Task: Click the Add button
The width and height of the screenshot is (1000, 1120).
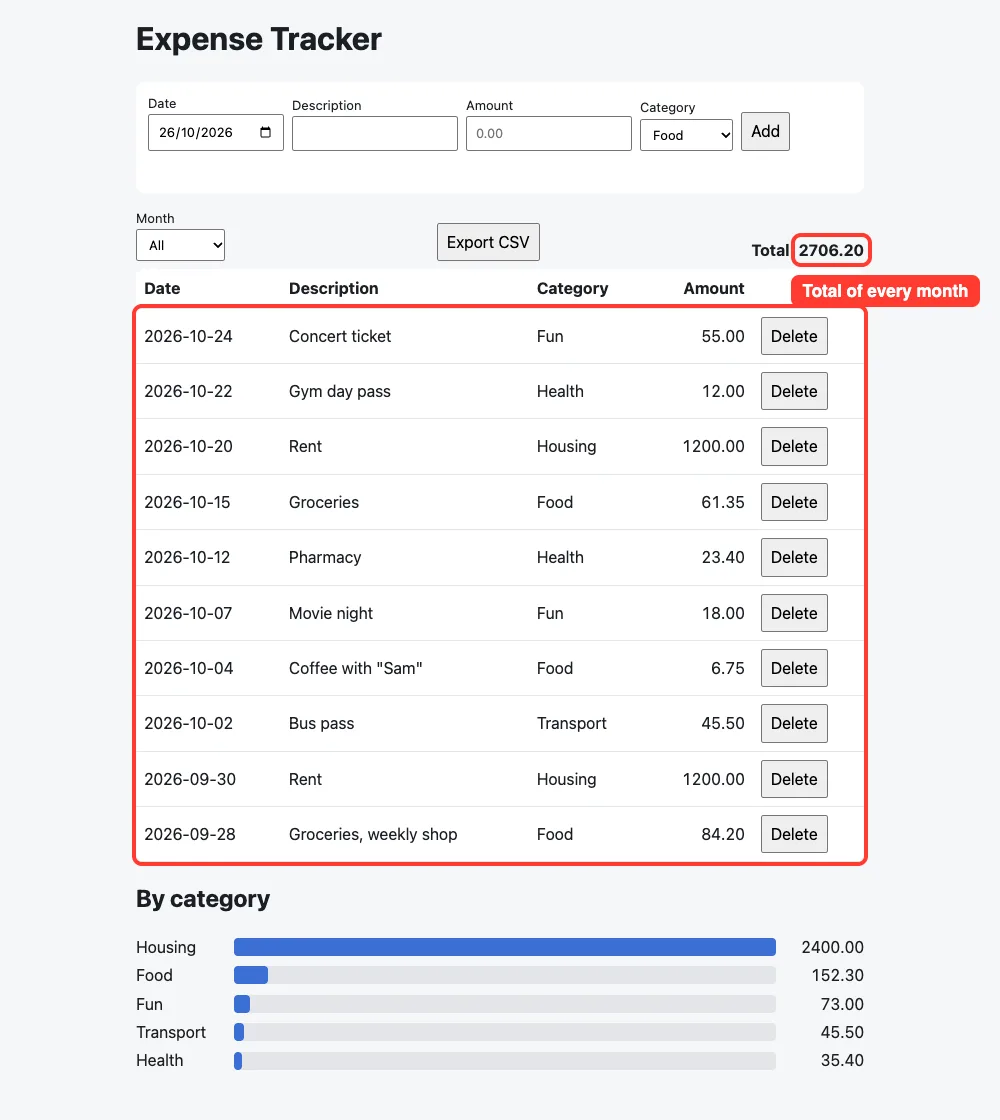Action: 765,131
